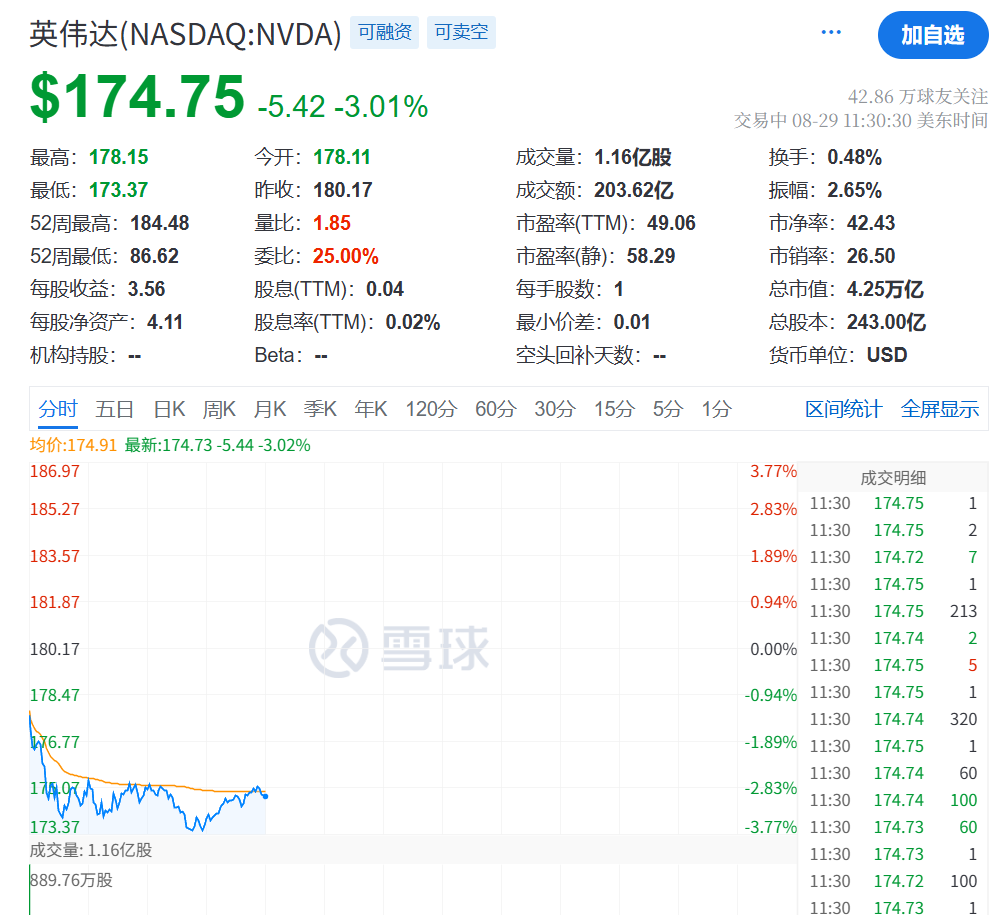996x915 pixels.
Task: Open the 1分 one-minute chart
Action: [x=716, y=408]
